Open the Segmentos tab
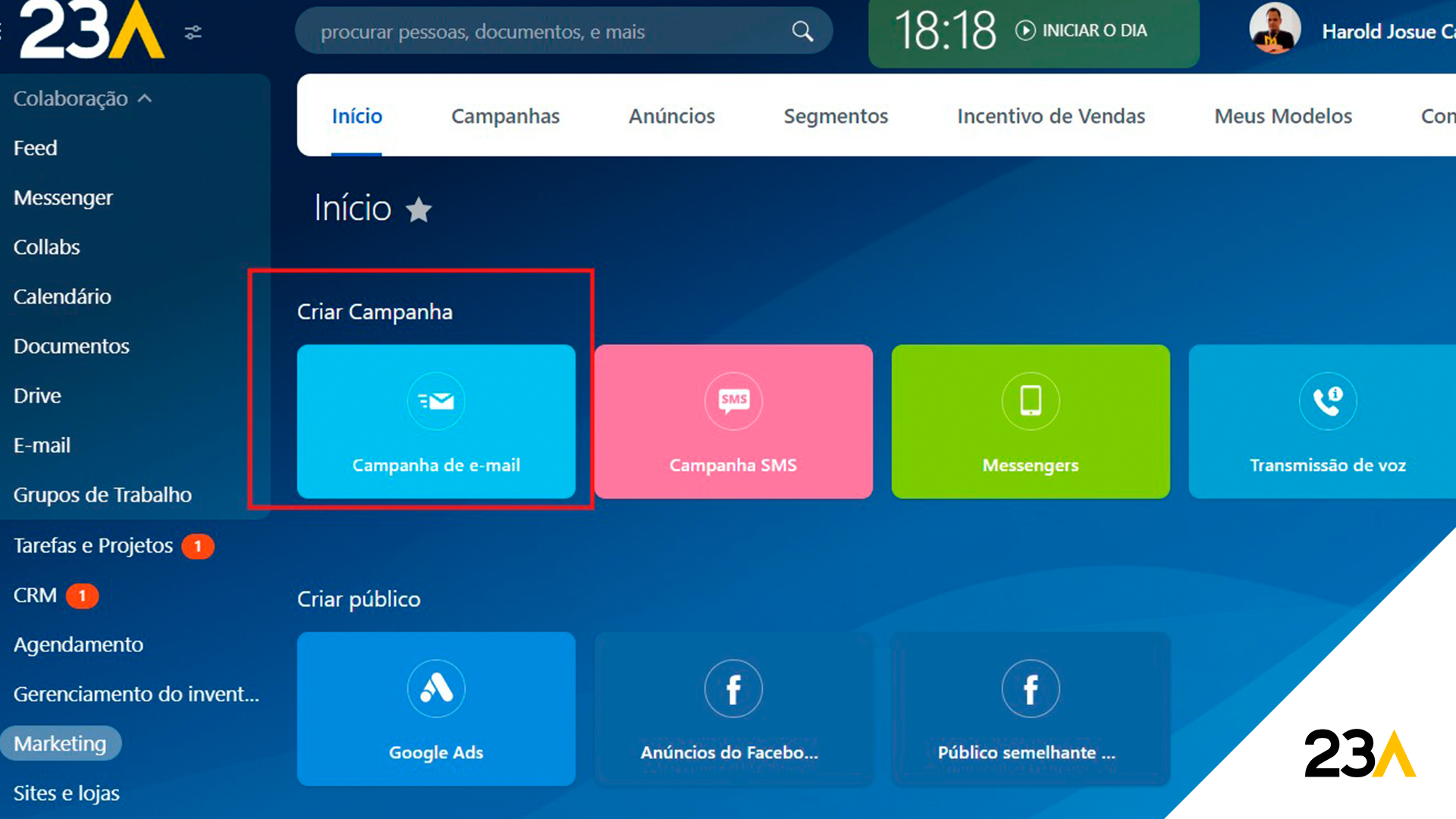 (835, 116)
